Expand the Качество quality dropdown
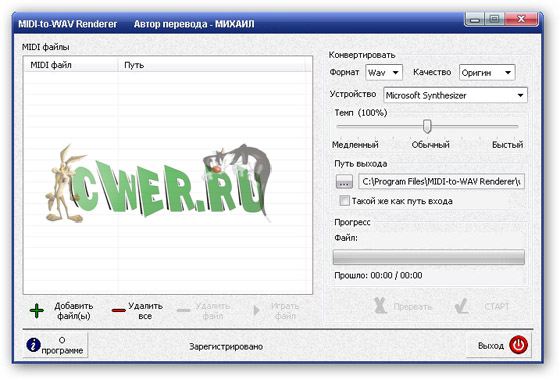The height and width of the screenshot is (380, 560). [487, 72]
